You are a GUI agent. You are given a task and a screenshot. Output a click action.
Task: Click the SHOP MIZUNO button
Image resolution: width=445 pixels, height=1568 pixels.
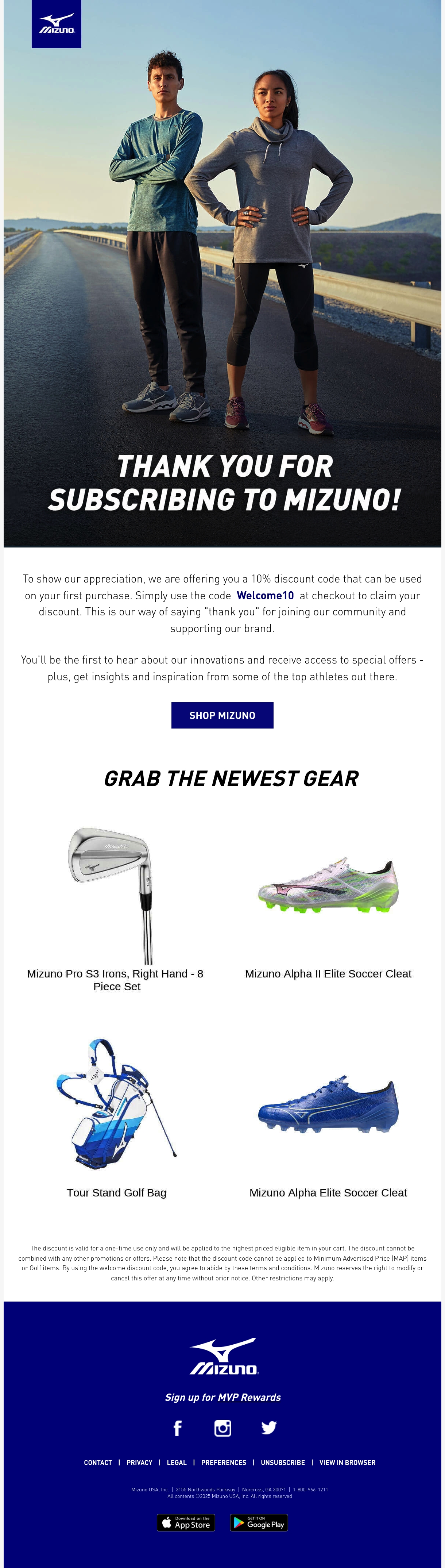(x=222, y=715)
